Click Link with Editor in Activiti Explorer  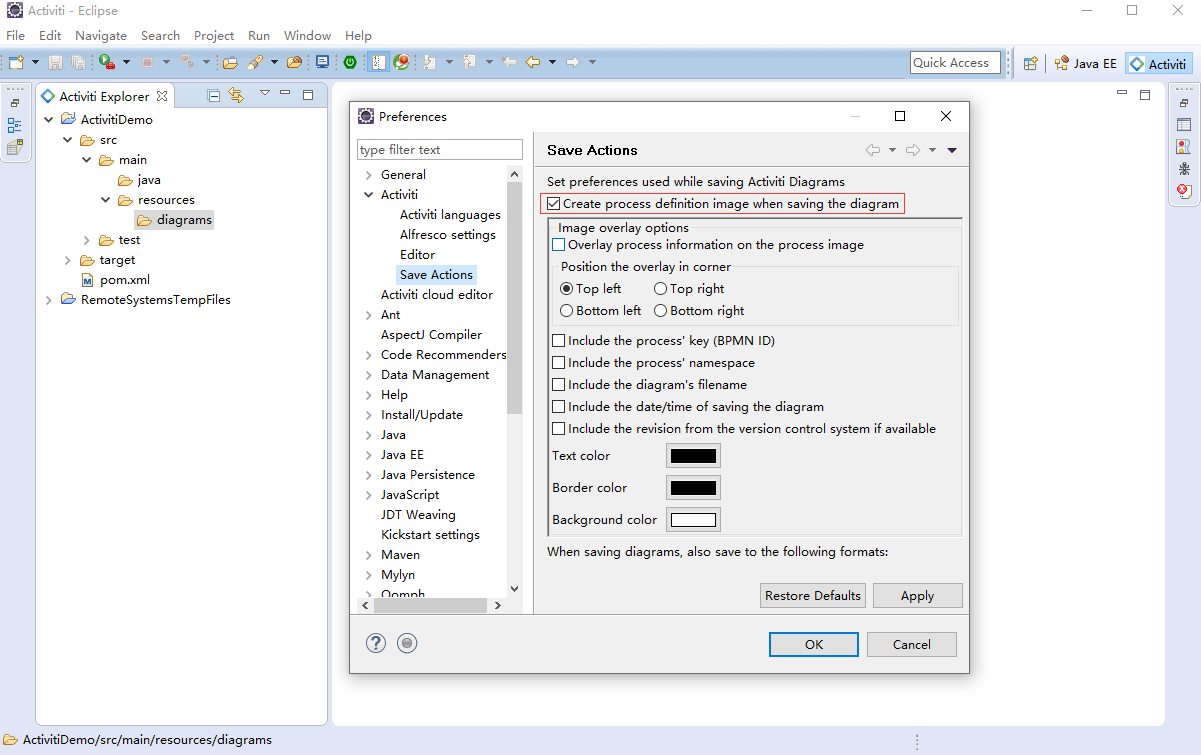tap(236, 95)
